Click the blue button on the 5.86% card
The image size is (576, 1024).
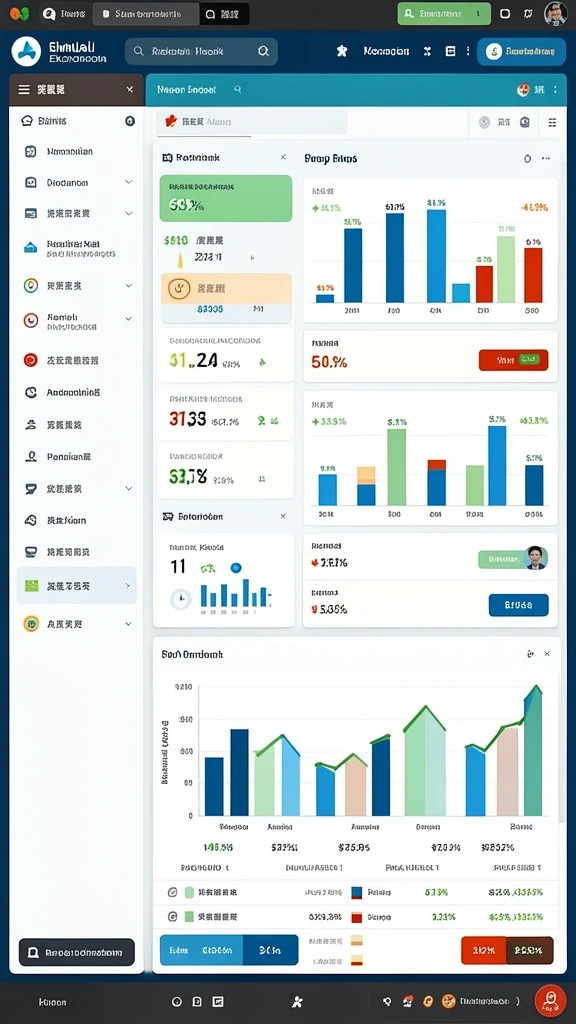point(519,605)
